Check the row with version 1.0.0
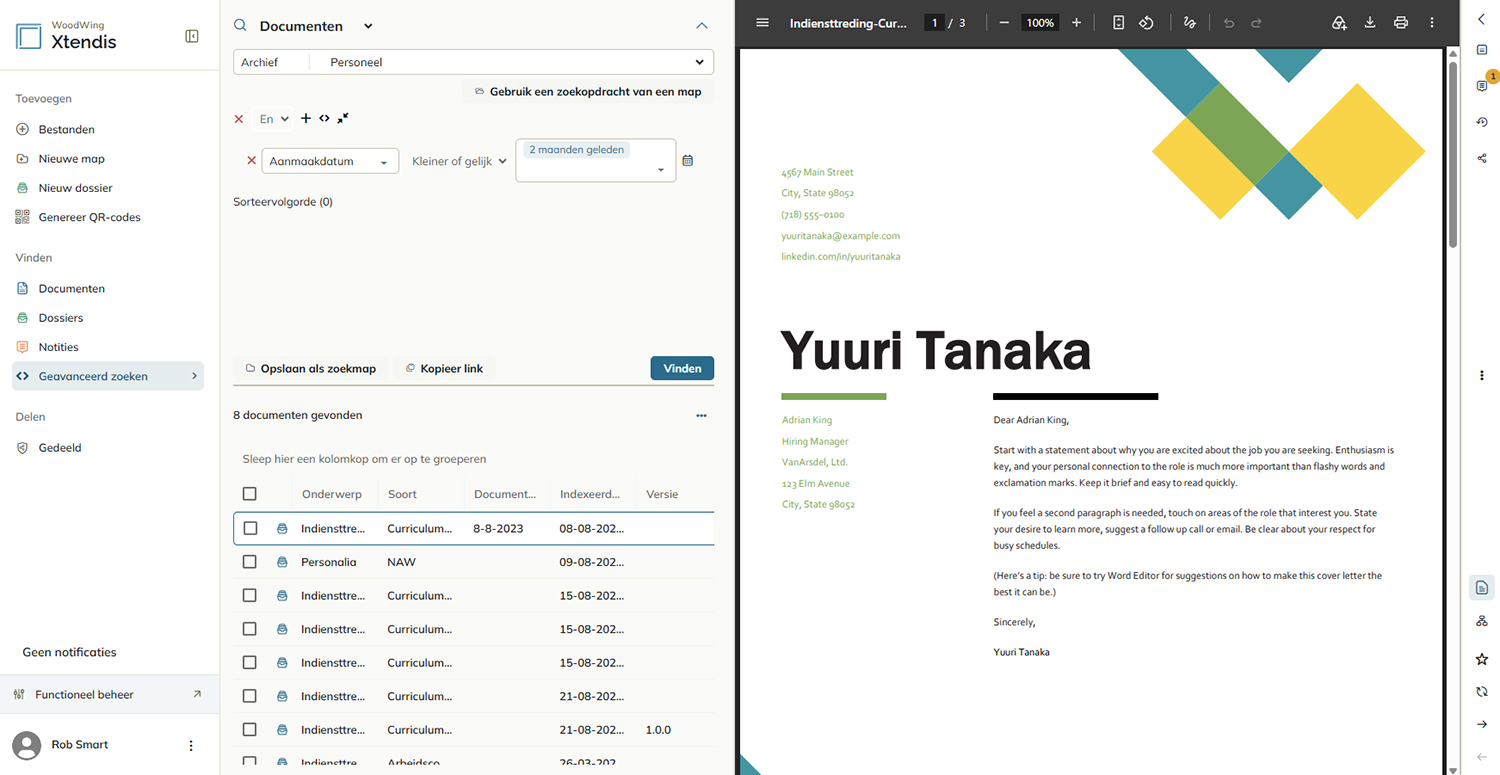The image size is (1500, 775). (x=250, y=730)
